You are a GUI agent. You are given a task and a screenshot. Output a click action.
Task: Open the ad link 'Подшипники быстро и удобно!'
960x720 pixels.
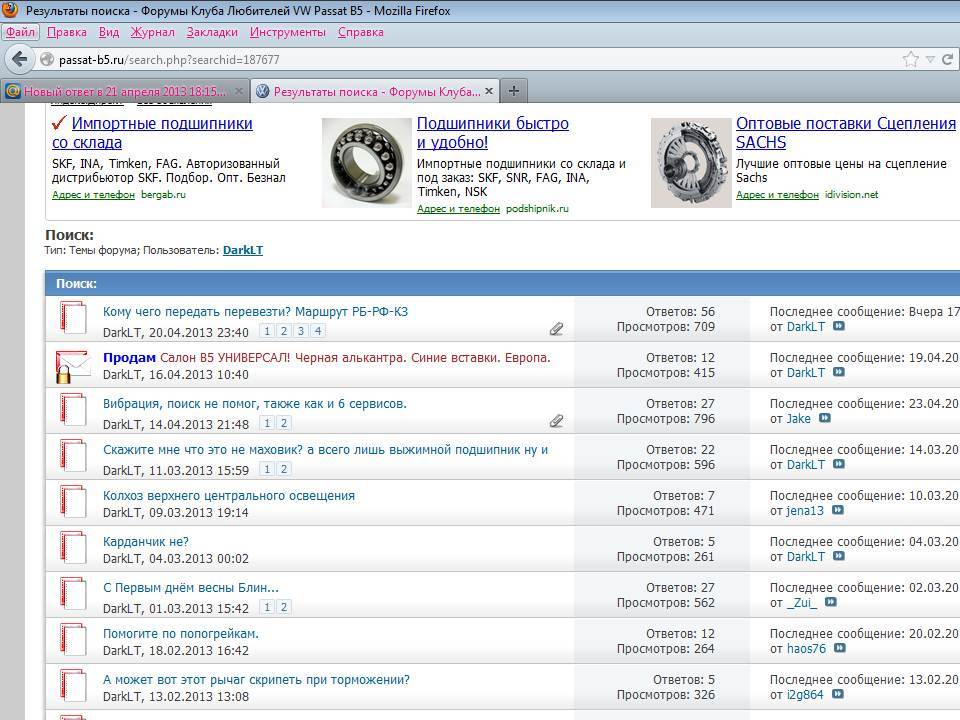tap(493, 133)
